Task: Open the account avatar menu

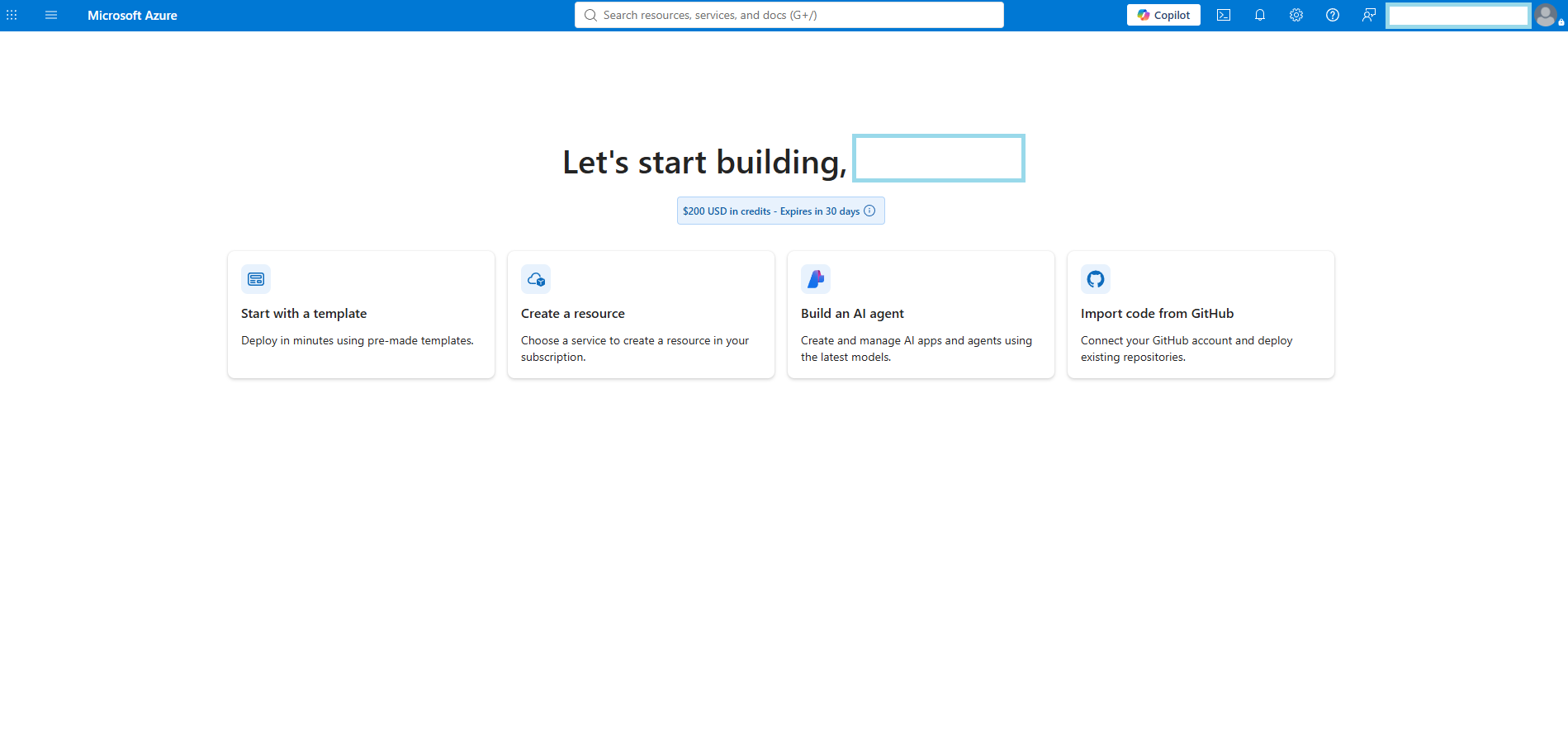Action: click(1546, 15)
